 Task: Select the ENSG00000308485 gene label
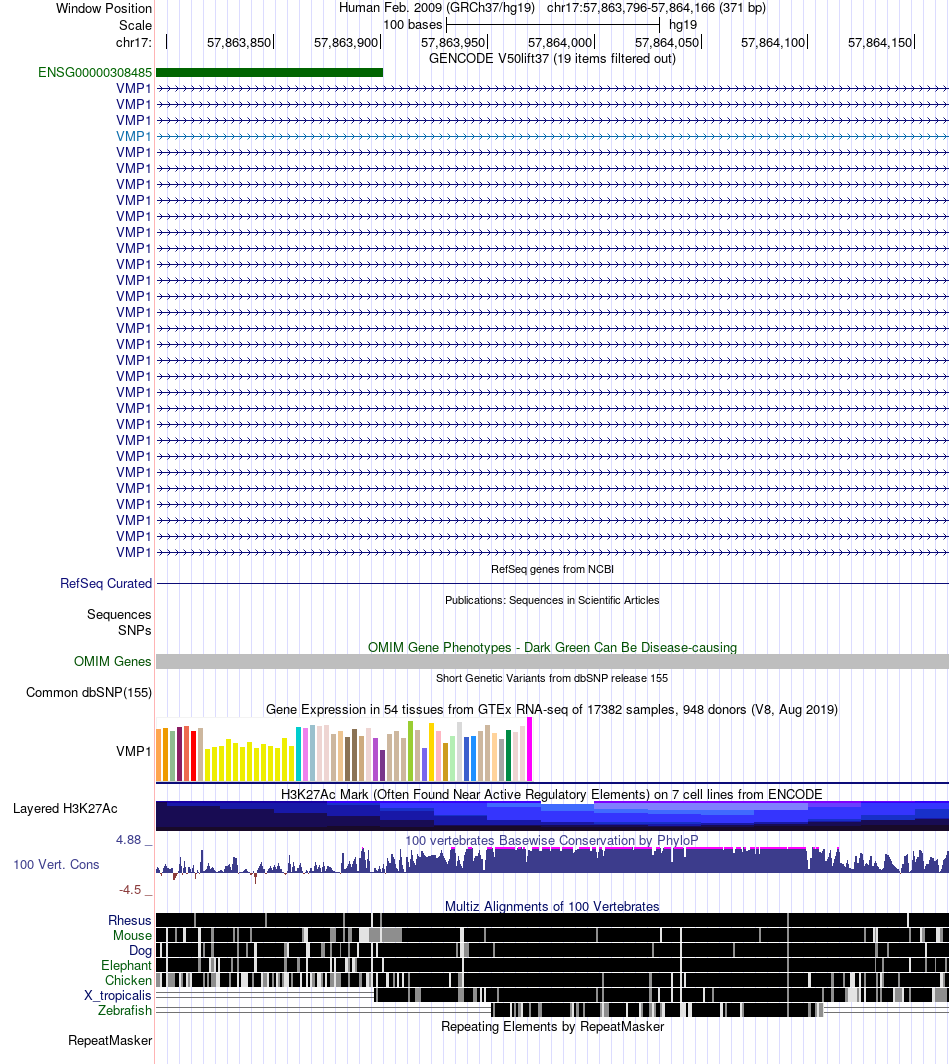pyautogui.click(x=95, y=73)
